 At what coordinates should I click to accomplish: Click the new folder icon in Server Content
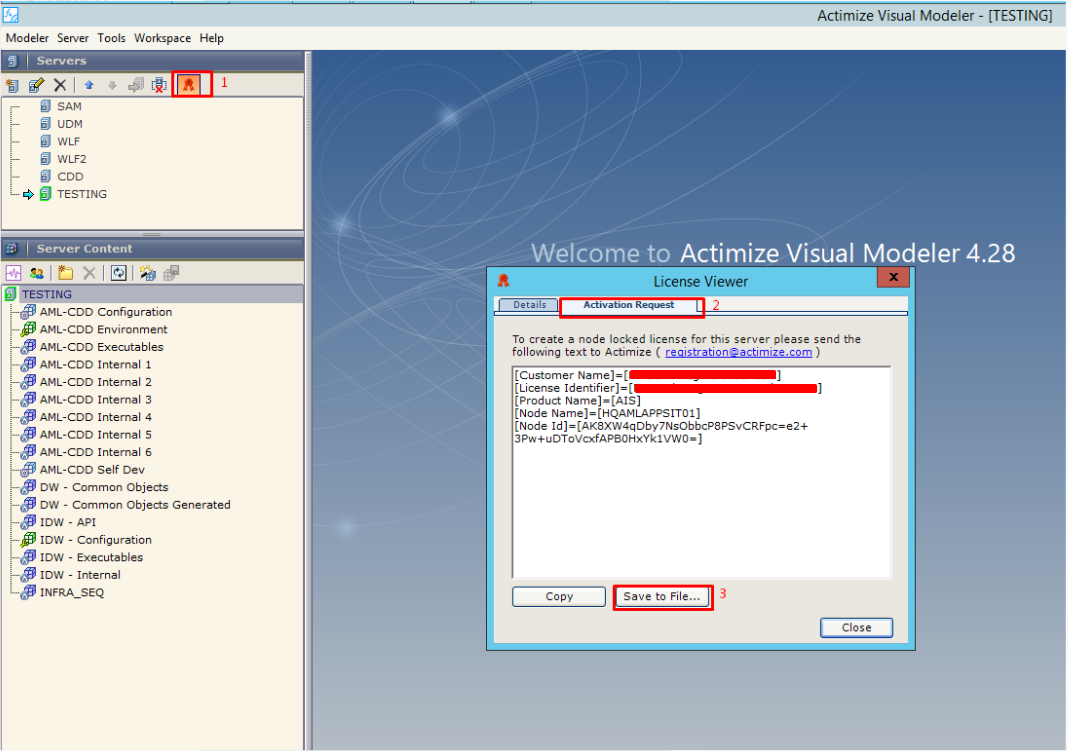(65, 273)
